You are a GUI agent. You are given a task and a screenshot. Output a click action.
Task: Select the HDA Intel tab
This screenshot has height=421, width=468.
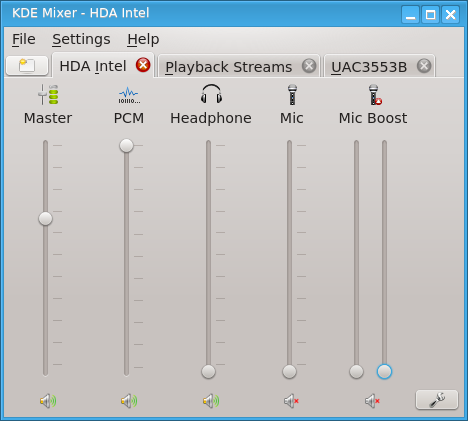click(x=103, y=66)
